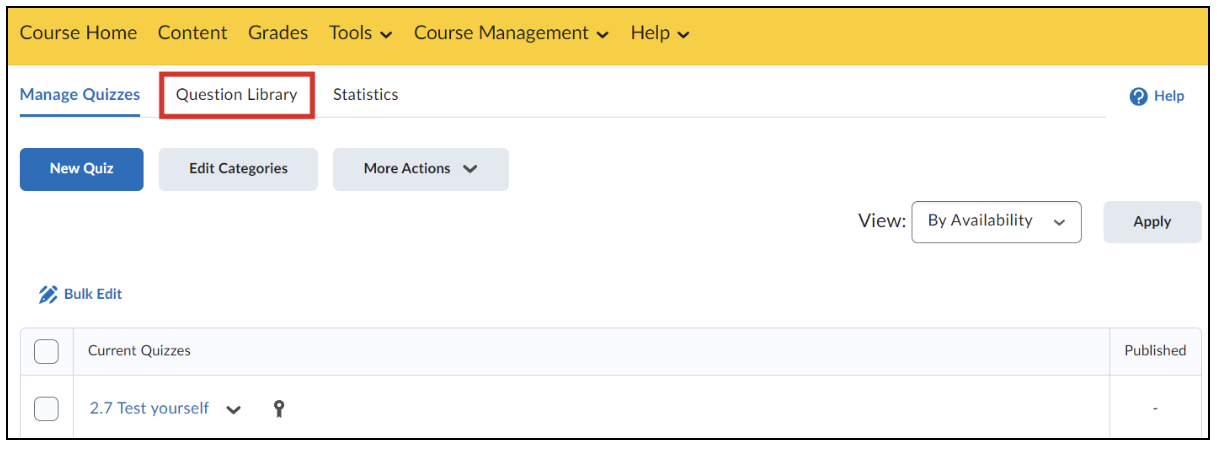Viewport: 1220px width, 450px height.
Task: Click the Help question mark icon
Action: (1138, 96)
